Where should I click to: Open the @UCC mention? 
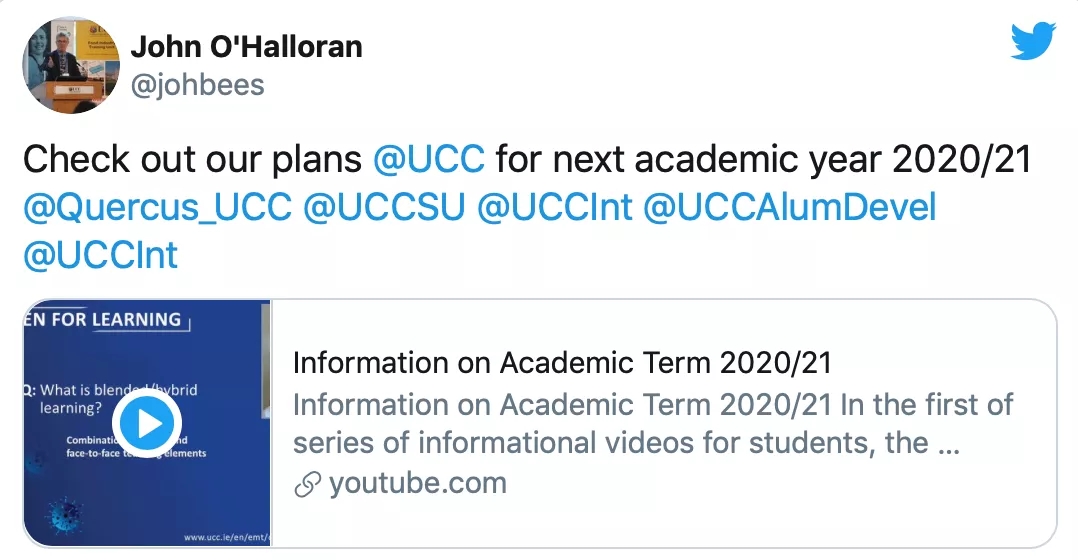click(428, 159)
